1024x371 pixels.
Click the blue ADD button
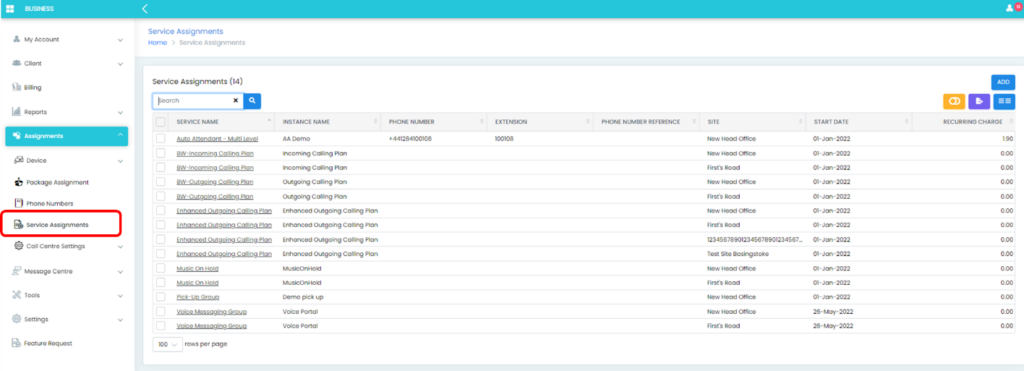[1003, 82]
